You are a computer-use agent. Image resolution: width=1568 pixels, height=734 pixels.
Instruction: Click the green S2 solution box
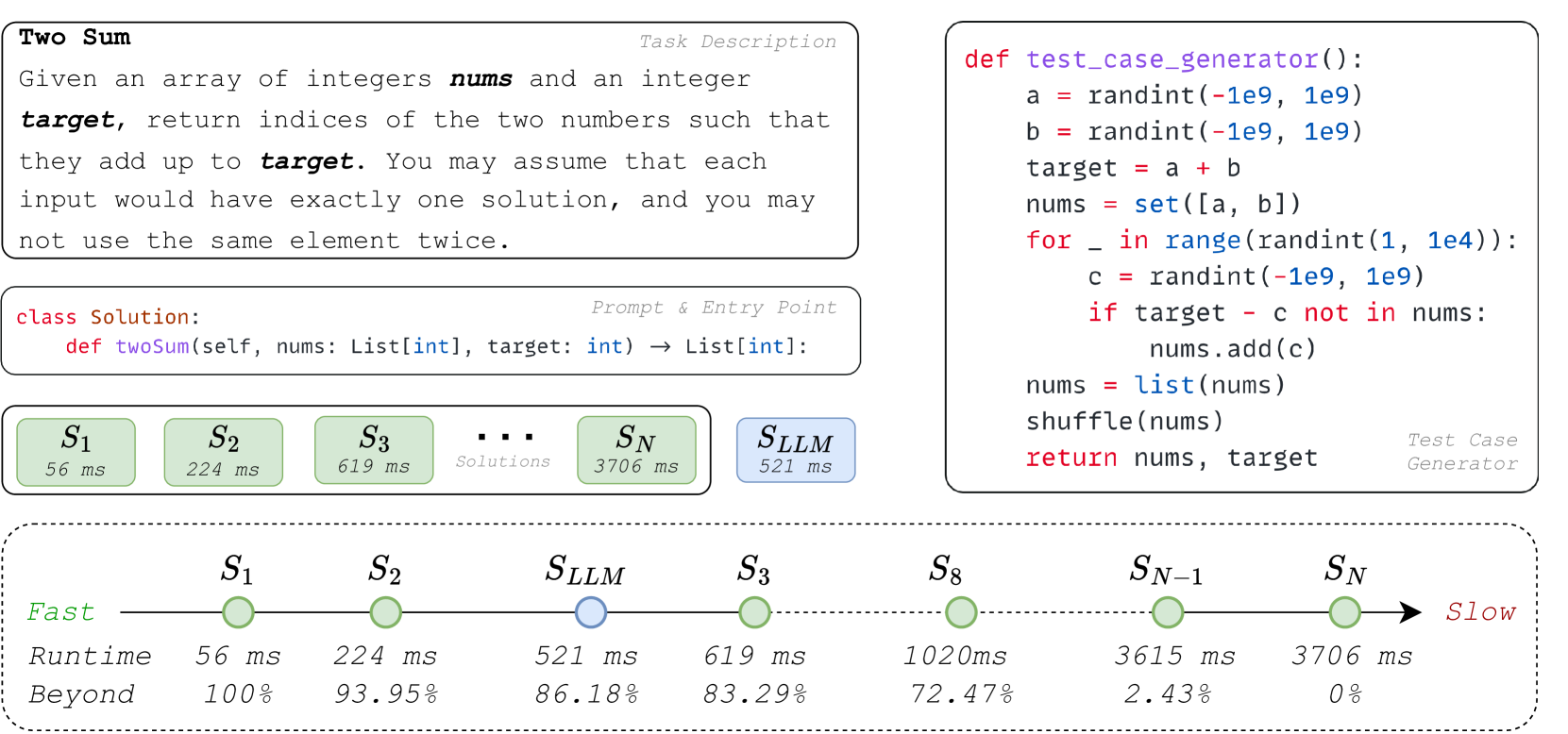pos(223,452)
